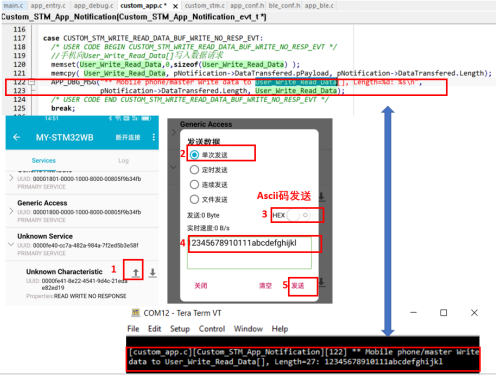Switch to the custom_stm.c editor tab

(205, 6)
